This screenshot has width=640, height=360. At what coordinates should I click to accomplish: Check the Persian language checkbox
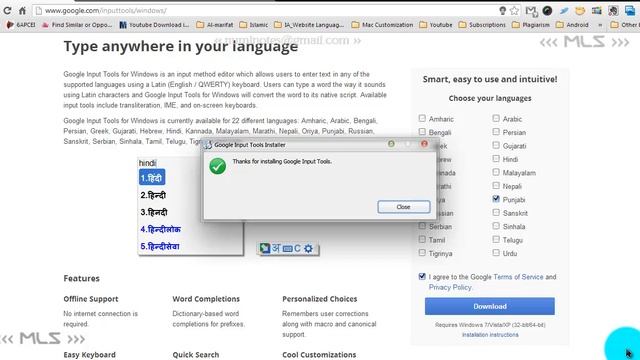click(x=496, y=132)
